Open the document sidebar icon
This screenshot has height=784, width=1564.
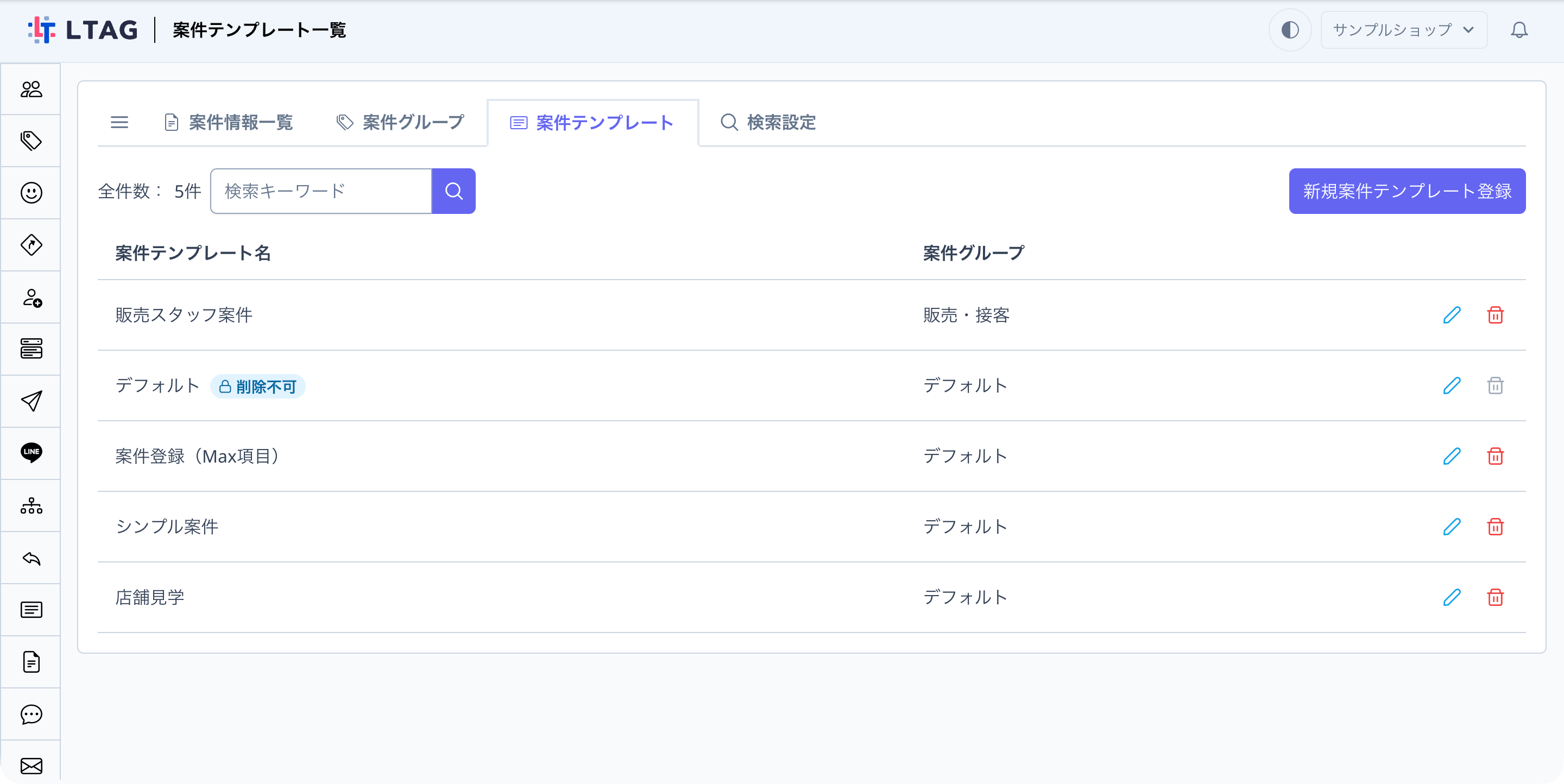click(x=31, y=662)
